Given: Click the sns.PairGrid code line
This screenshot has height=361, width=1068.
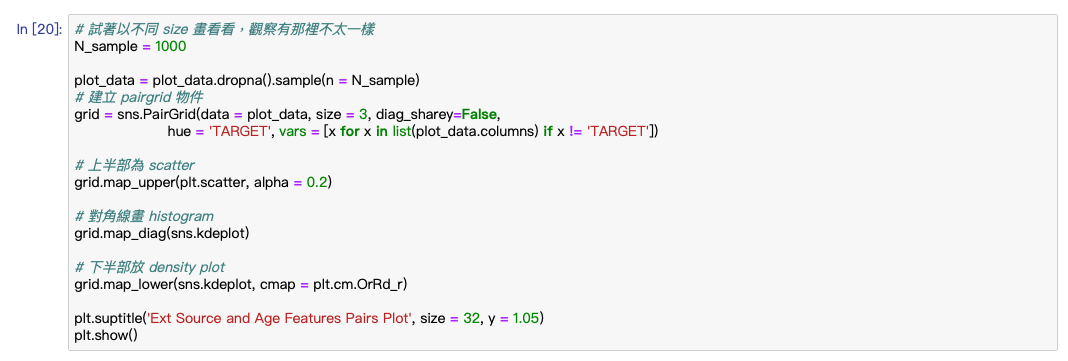Looking at the screenshot, I should [288, 114].
